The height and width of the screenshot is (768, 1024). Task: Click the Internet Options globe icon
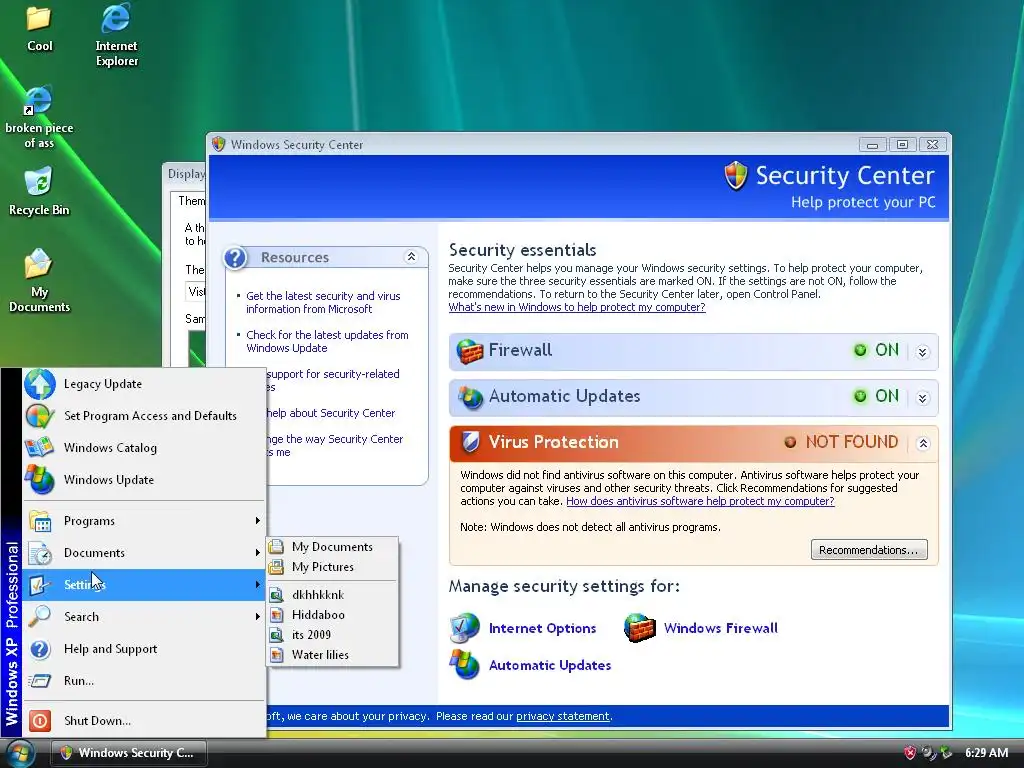(x=465, y=628)
